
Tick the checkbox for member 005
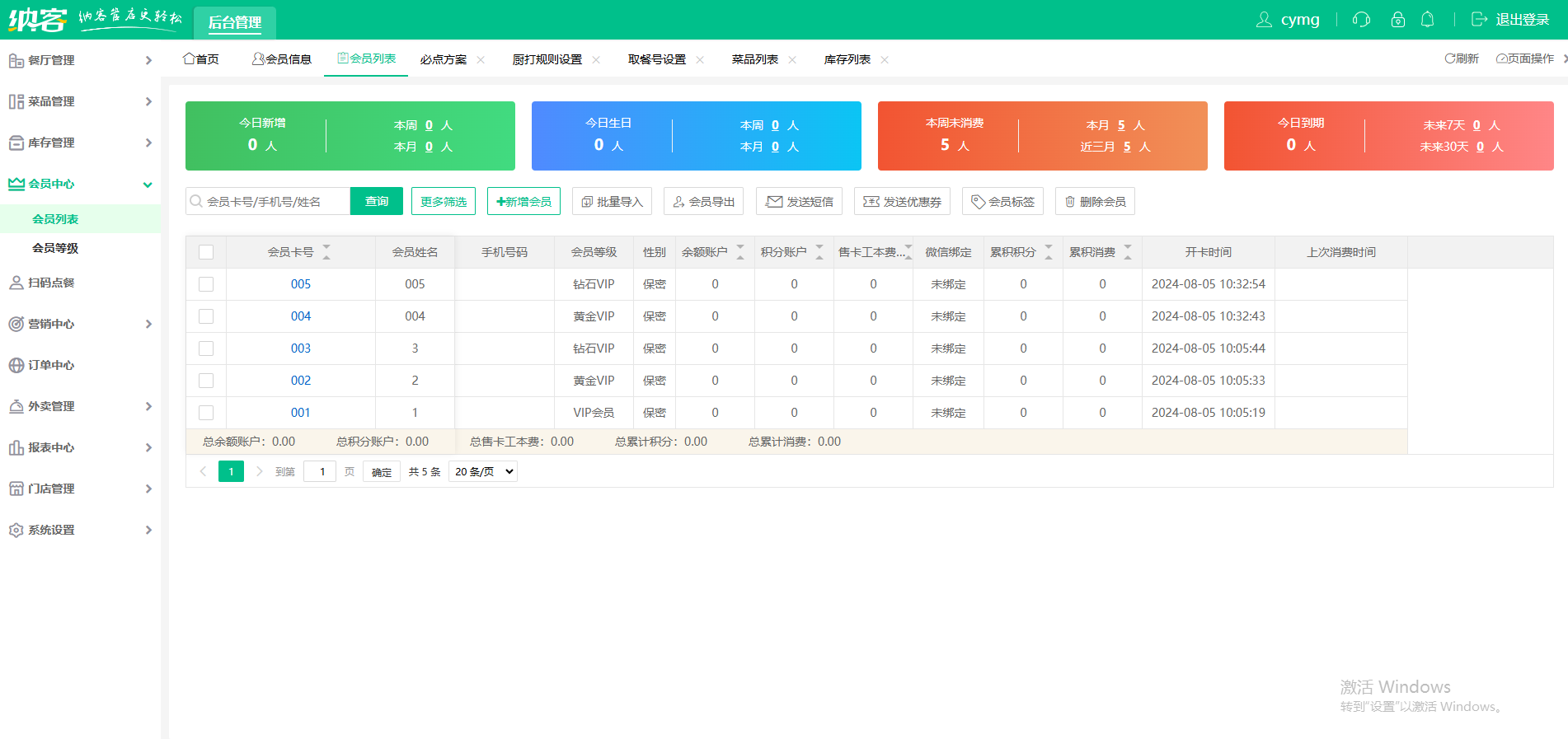206,284
